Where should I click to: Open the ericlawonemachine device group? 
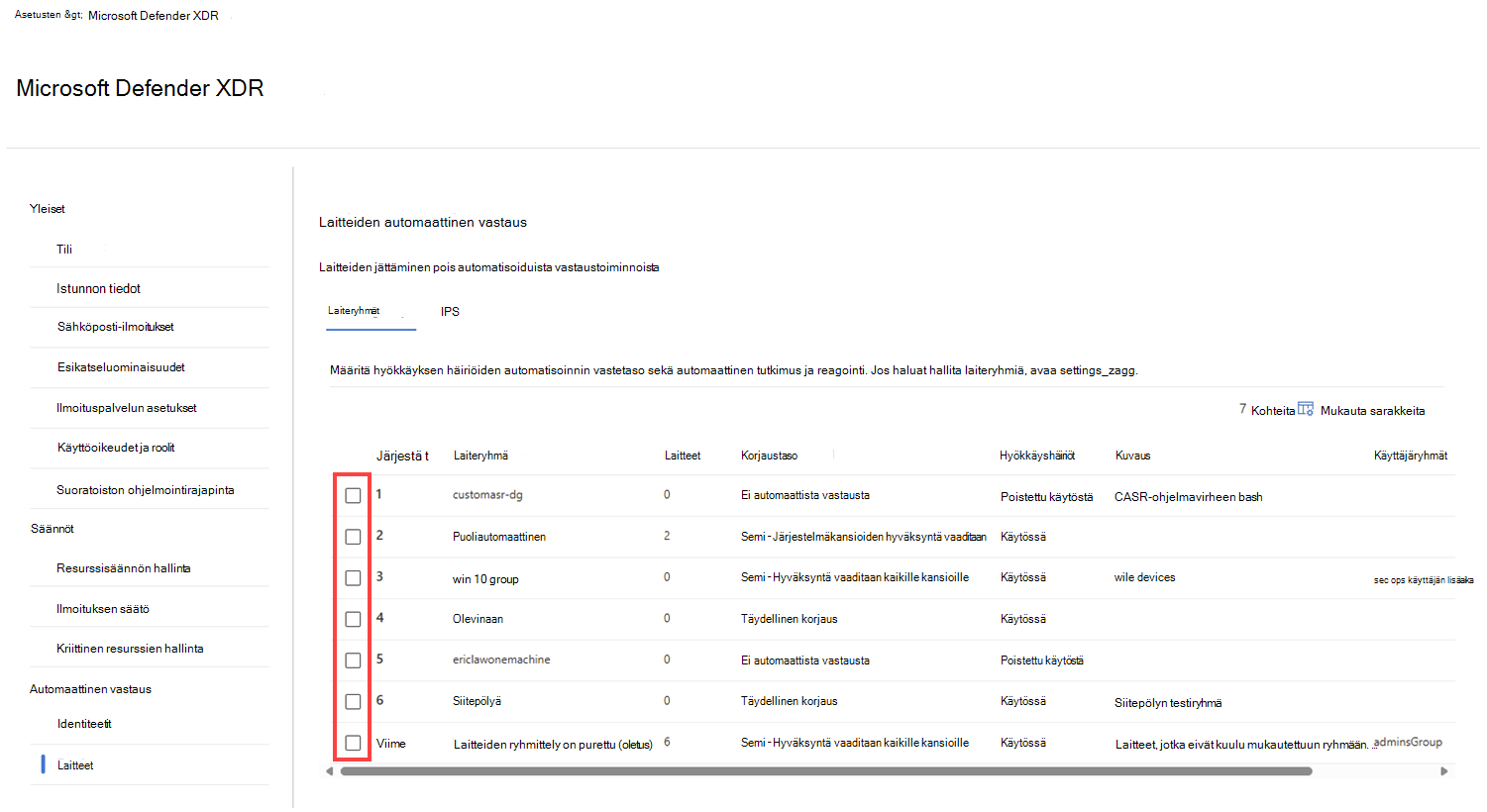pyautogui.click(x=501, y=660)
